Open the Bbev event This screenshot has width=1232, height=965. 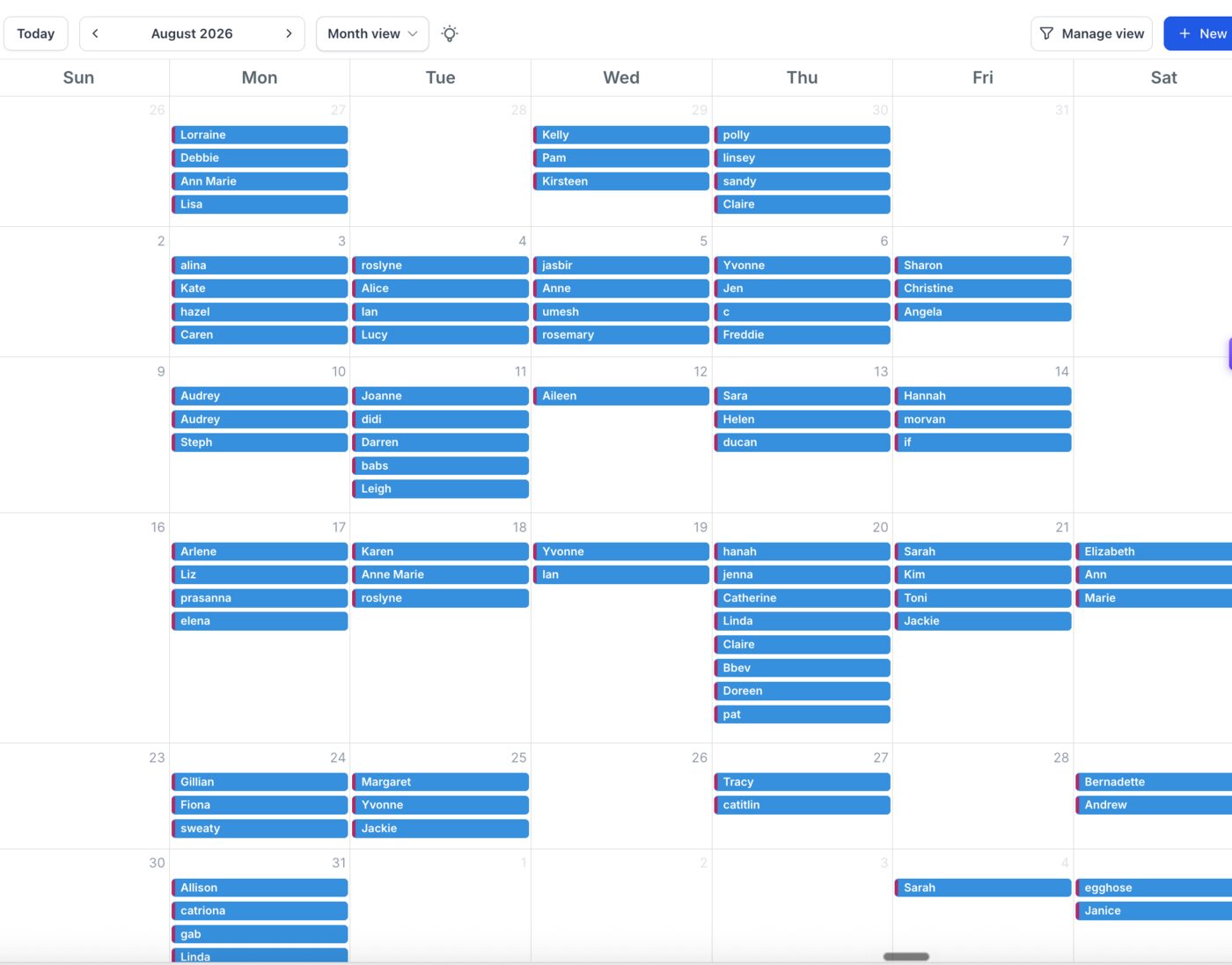pos(802,668)
